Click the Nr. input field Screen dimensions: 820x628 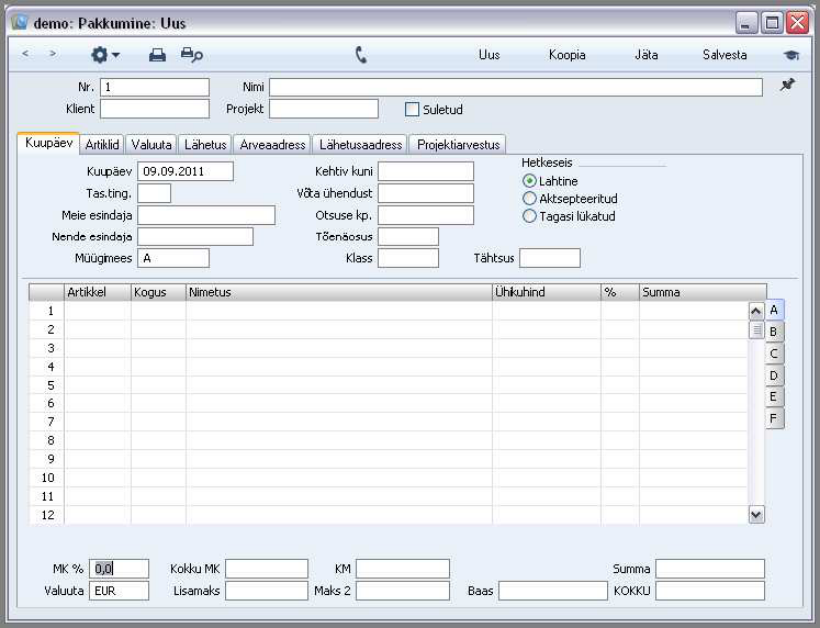coord(155,87)
